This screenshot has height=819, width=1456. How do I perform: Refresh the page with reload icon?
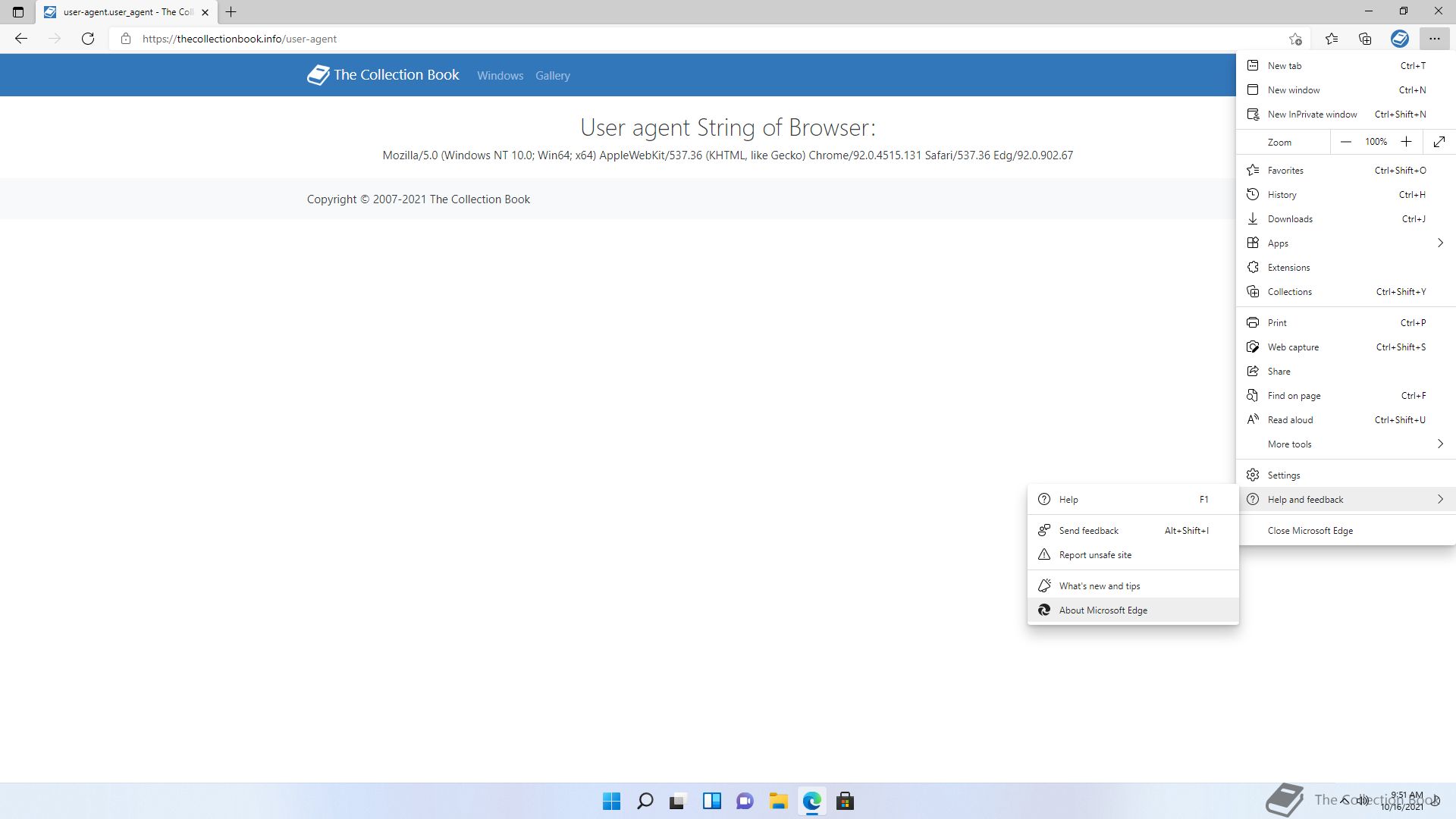click(88, 39)
